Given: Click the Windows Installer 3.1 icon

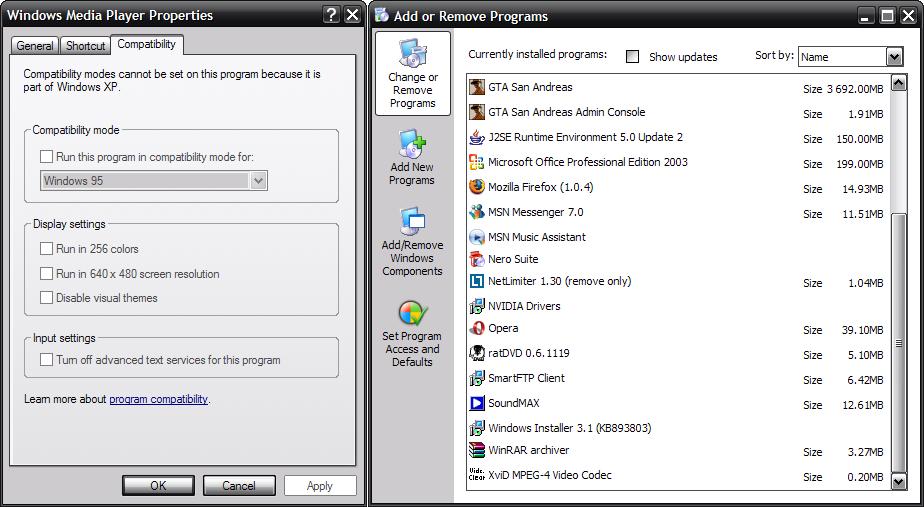Looking at the screenshot, I should click(x=477, y=428).
